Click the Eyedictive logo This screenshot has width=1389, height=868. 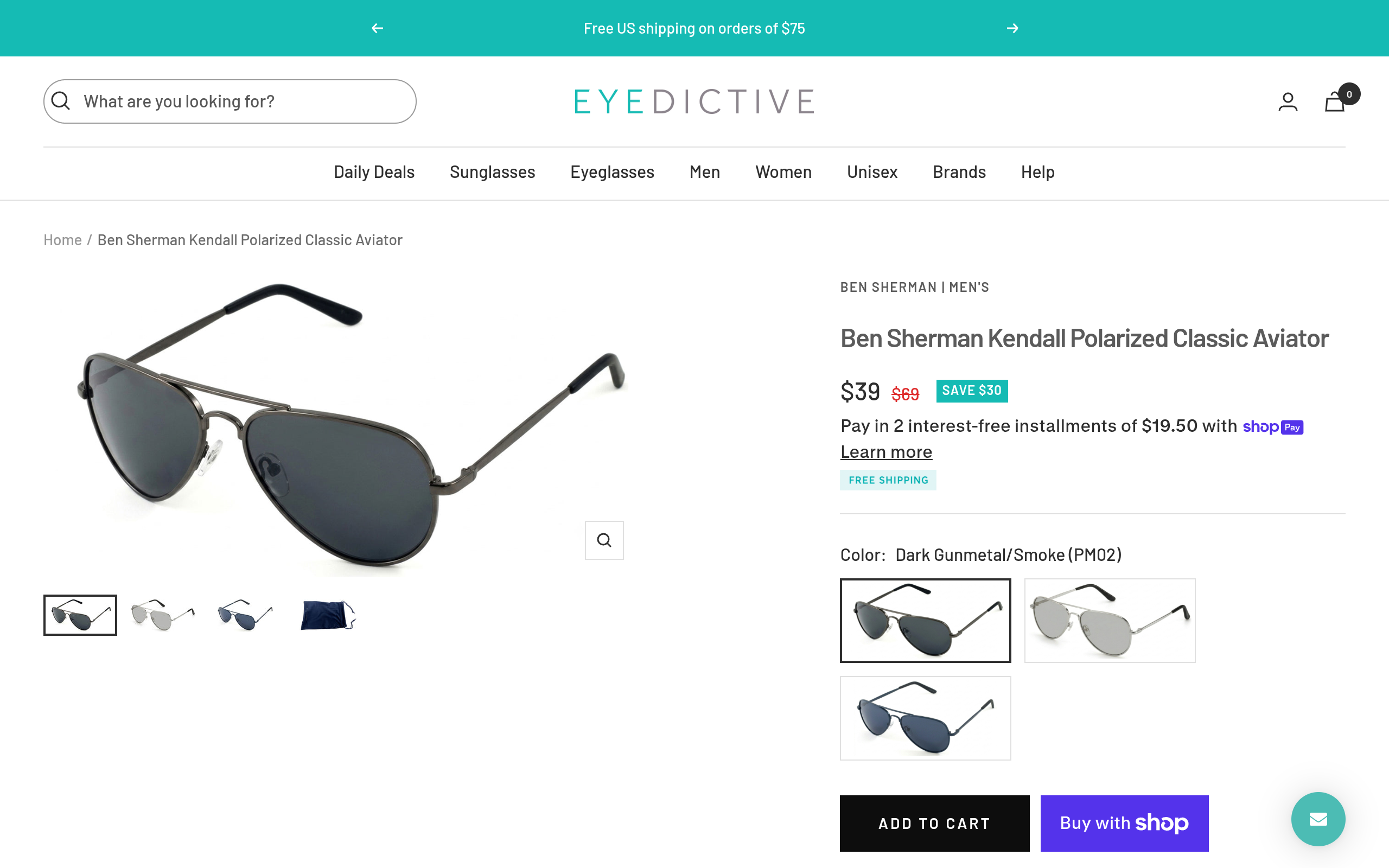point(694,101)
